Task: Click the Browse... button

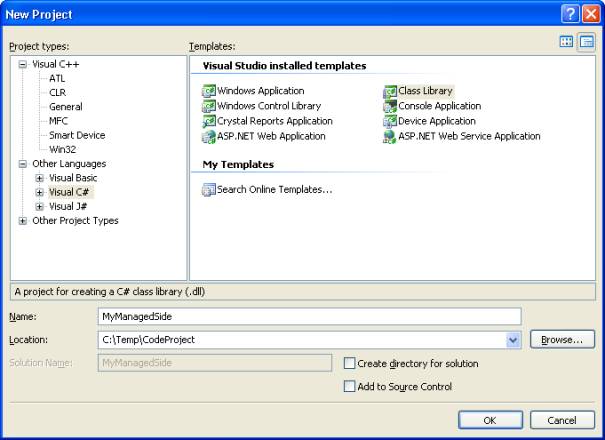Action: [x=562, y=340]
